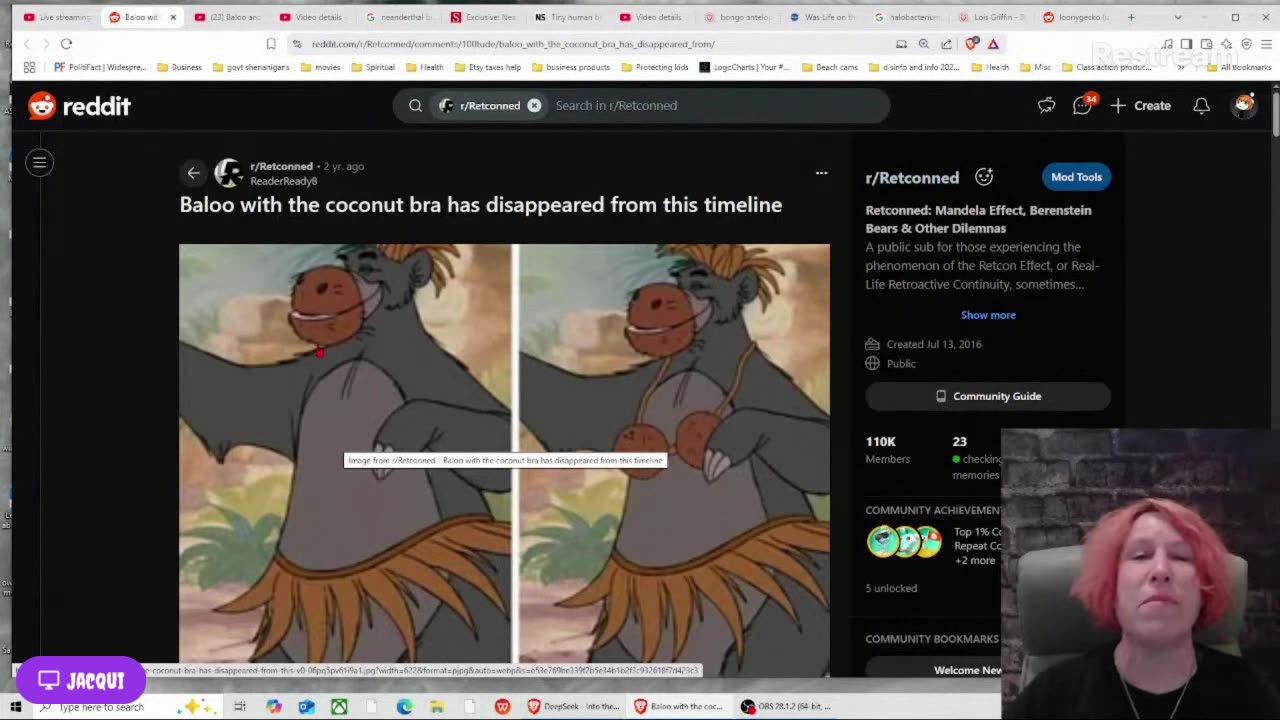This screenshot has width=1280, height=720.
Task: Switch to the DeepSeek taskbar window
Action: coord(574,707)
